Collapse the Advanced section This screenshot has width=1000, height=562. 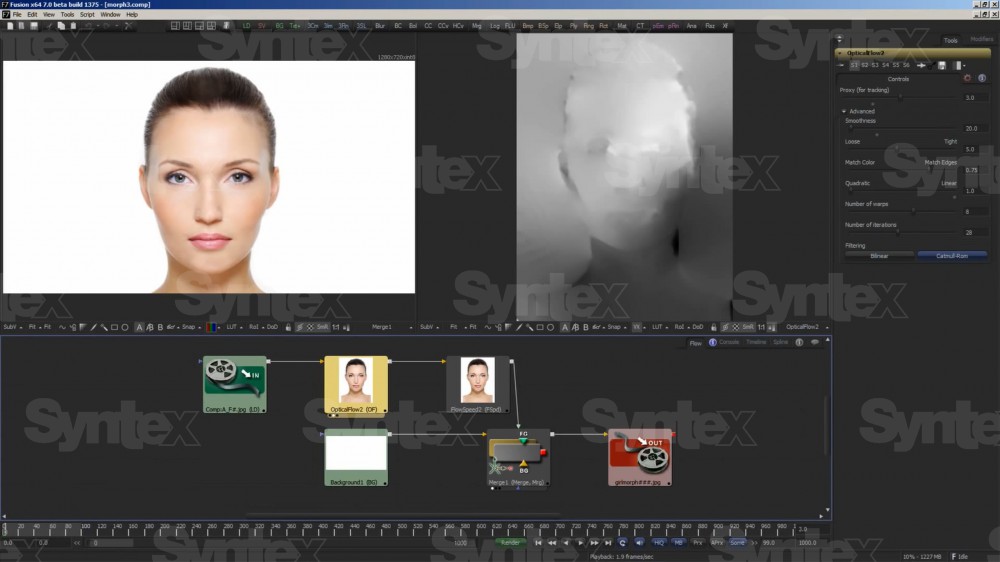pos(844,111)
